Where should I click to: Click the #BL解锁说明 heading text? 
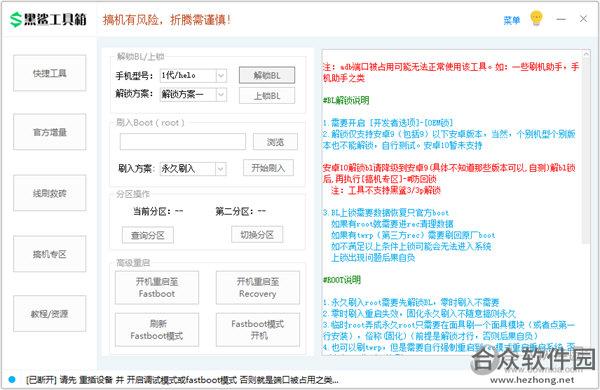coord(346,100)
